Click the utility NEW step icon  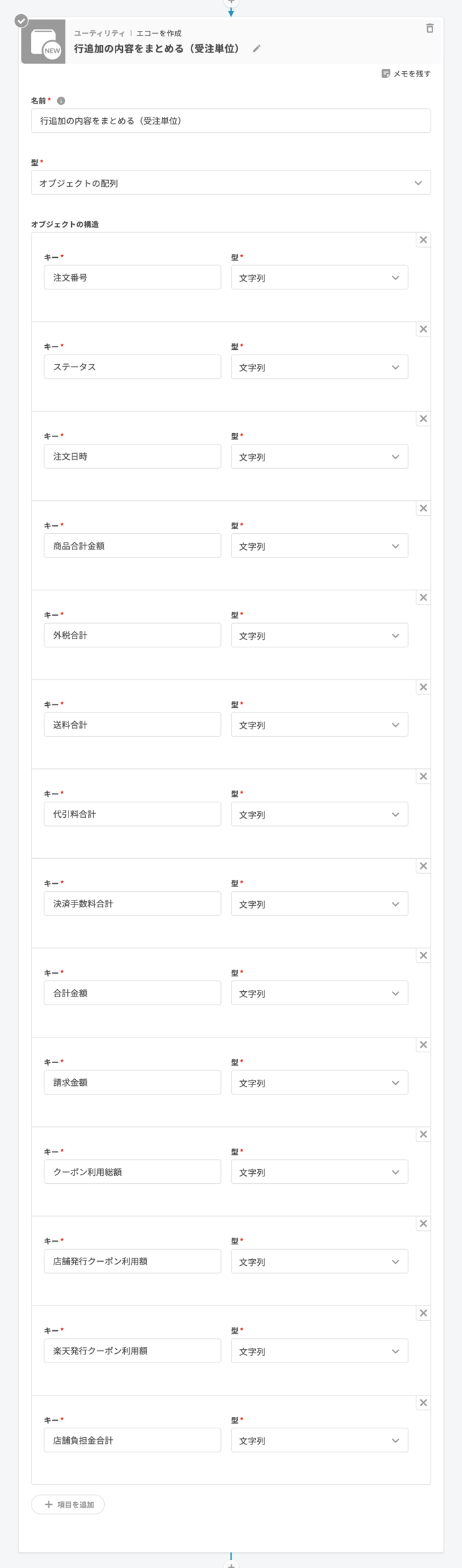(44, 42)
